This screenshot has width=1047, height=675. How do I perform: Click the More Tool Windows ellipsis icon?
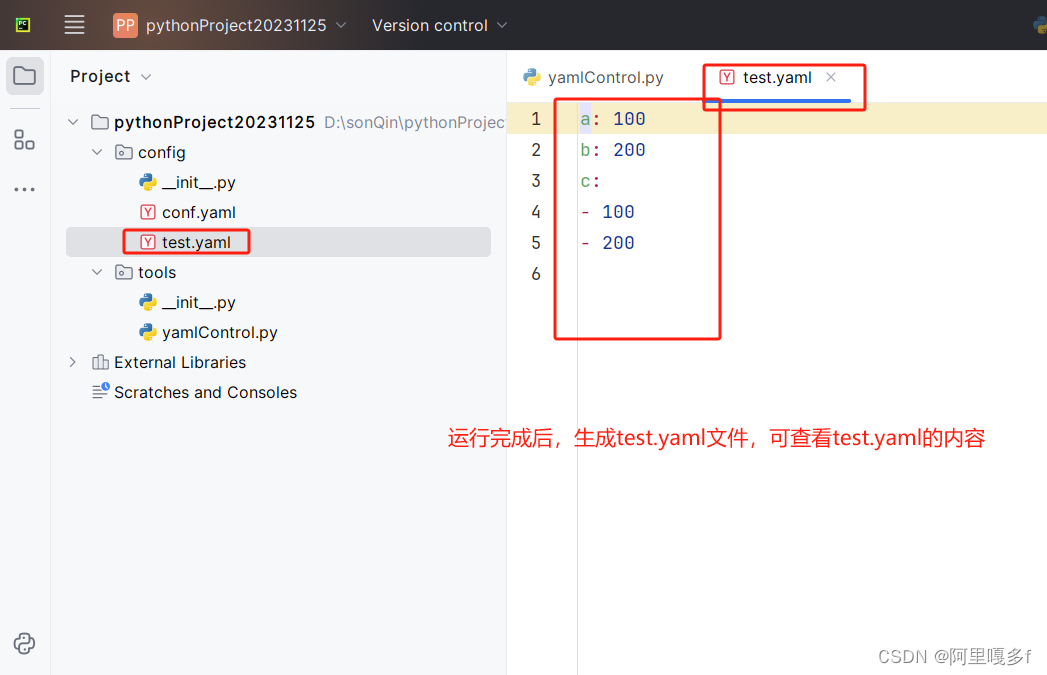coord(24,189)
